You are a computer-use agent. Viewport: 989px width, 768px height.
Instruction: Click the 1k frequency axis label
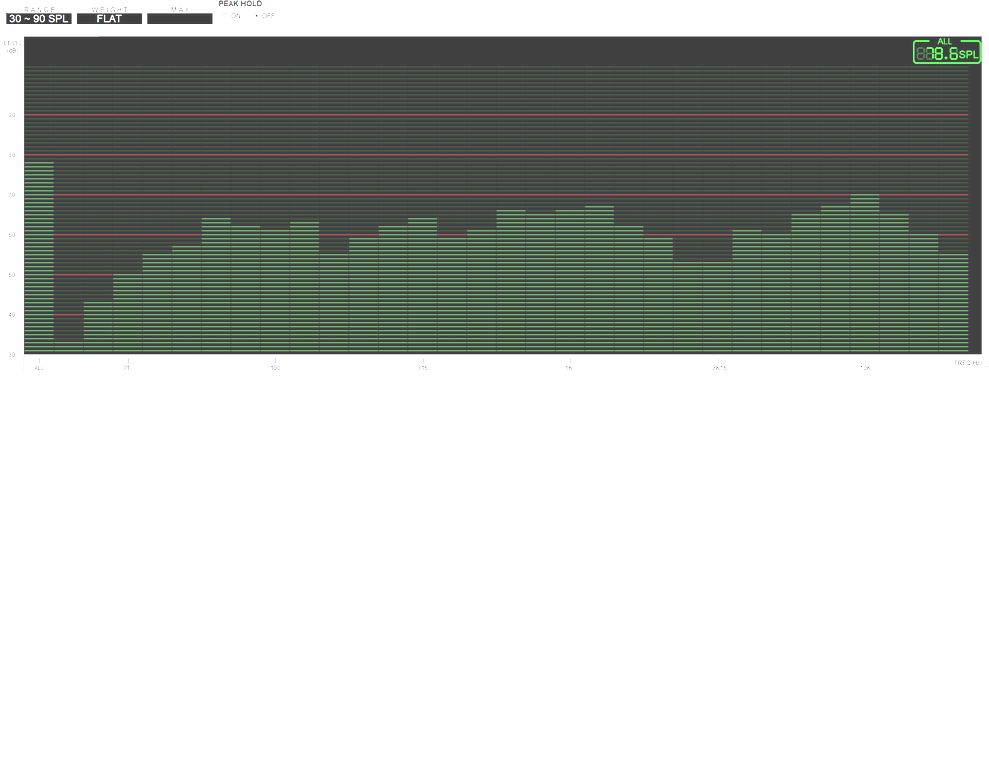point(568,368)
